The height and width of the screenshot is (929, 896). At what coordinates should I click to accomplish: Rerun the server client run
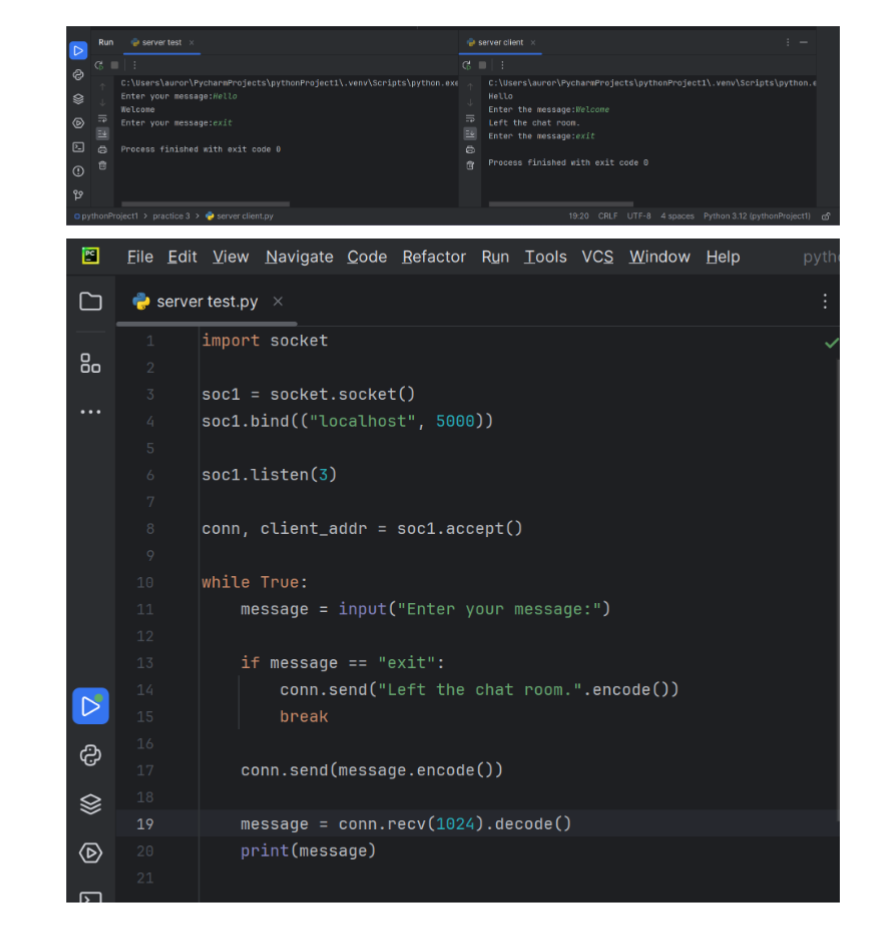pos(467,65)
